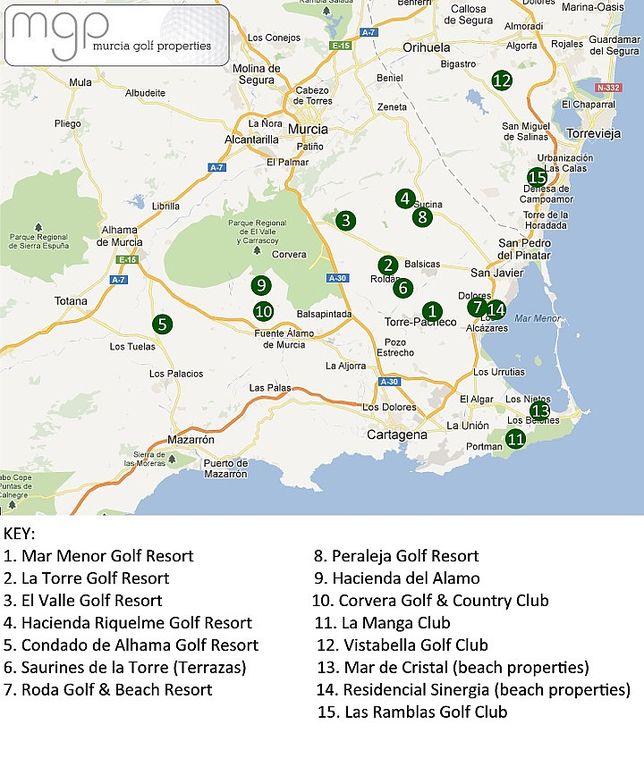This screenshot has width=644, height=767.
Task: Click marker 11 near Portman
Action: (x=515, y=438)
